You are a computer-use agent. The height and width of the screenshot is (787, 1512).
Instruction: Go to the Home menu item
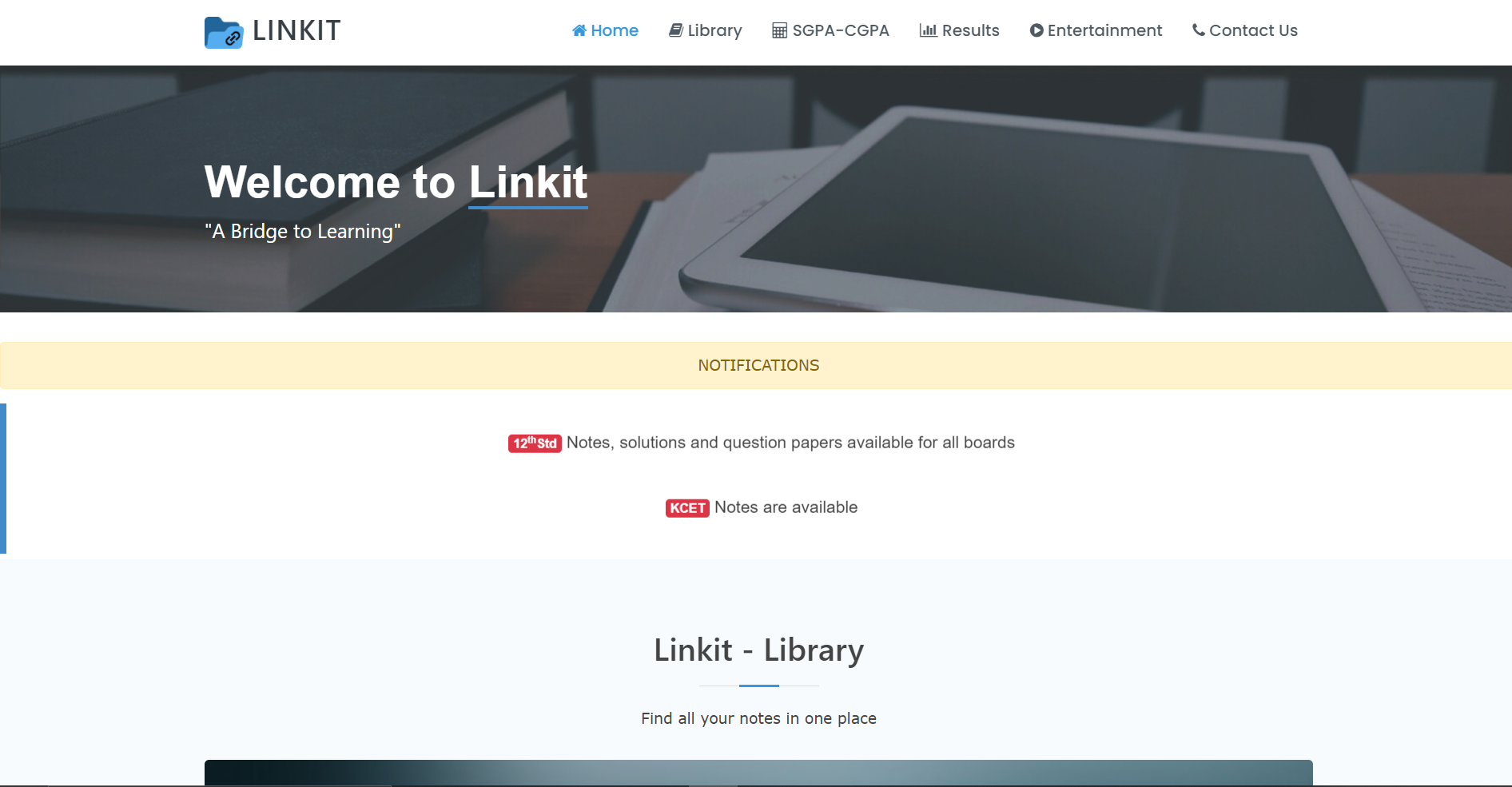point(615,30)
